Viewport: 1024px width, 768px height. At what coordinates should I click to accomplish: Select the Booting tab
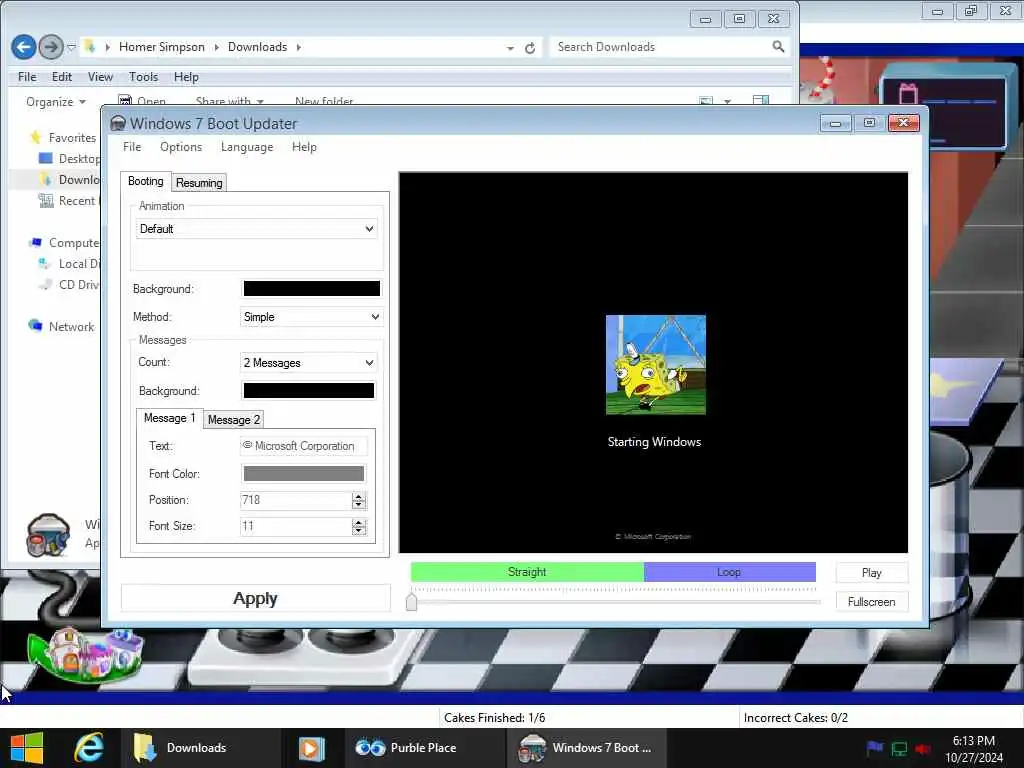point(146,182)
